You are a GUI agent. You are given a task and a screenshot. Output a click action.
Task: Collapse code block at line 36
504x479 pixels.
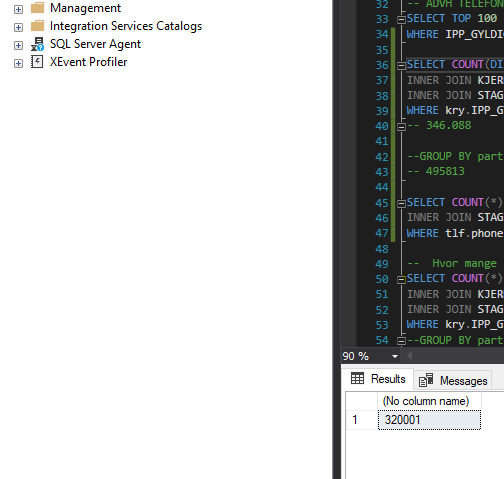click(x=401, y=66)
